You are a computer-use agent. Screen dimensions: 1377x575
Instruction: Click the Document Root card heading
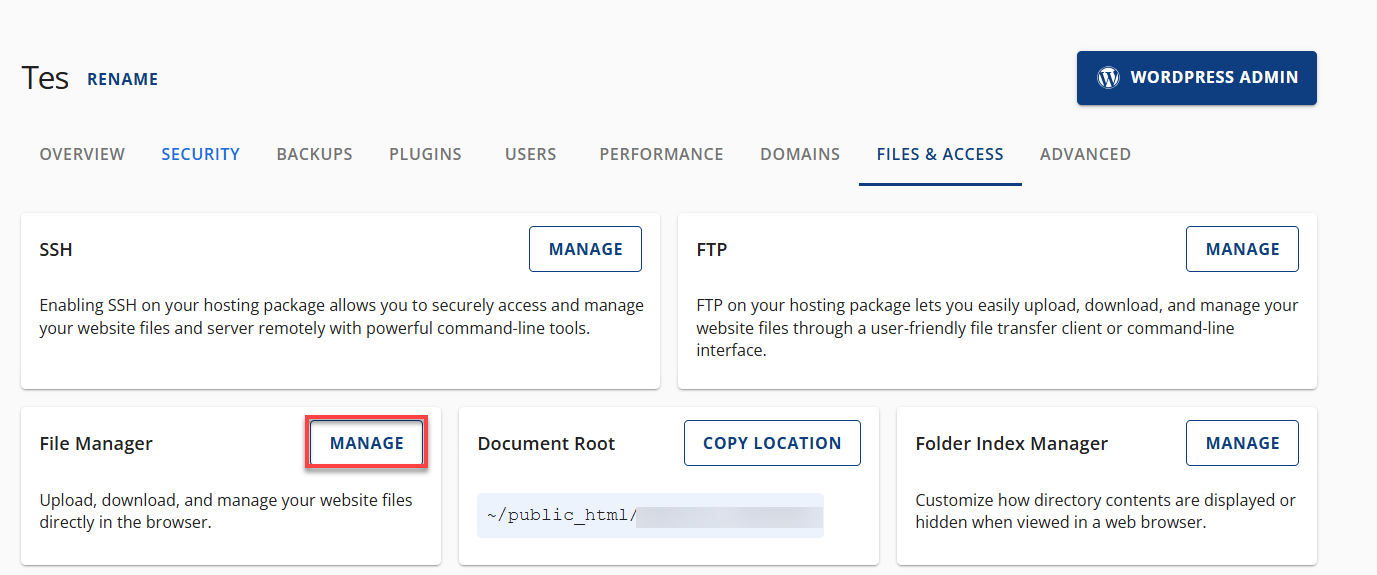tap(546, 444)
